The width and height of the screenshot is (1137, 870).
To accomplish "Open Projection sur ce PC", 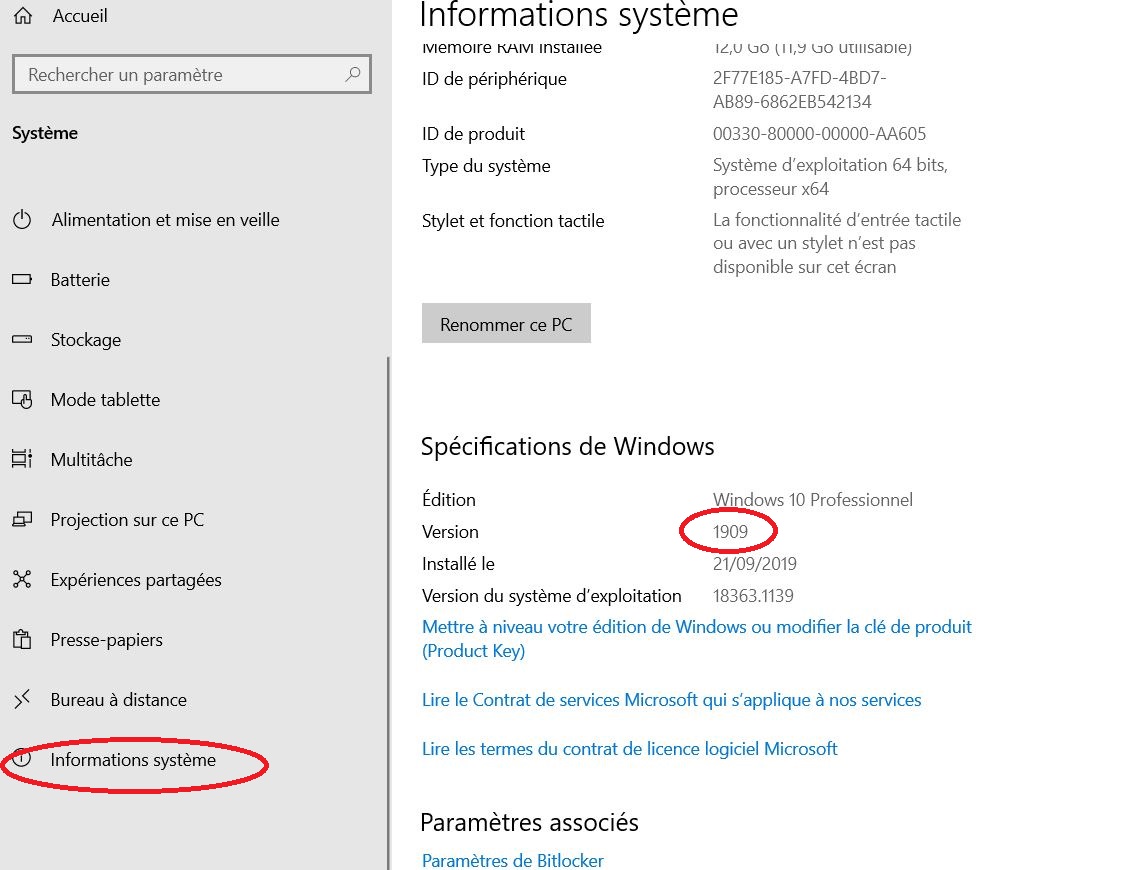I will pos(128,520).
